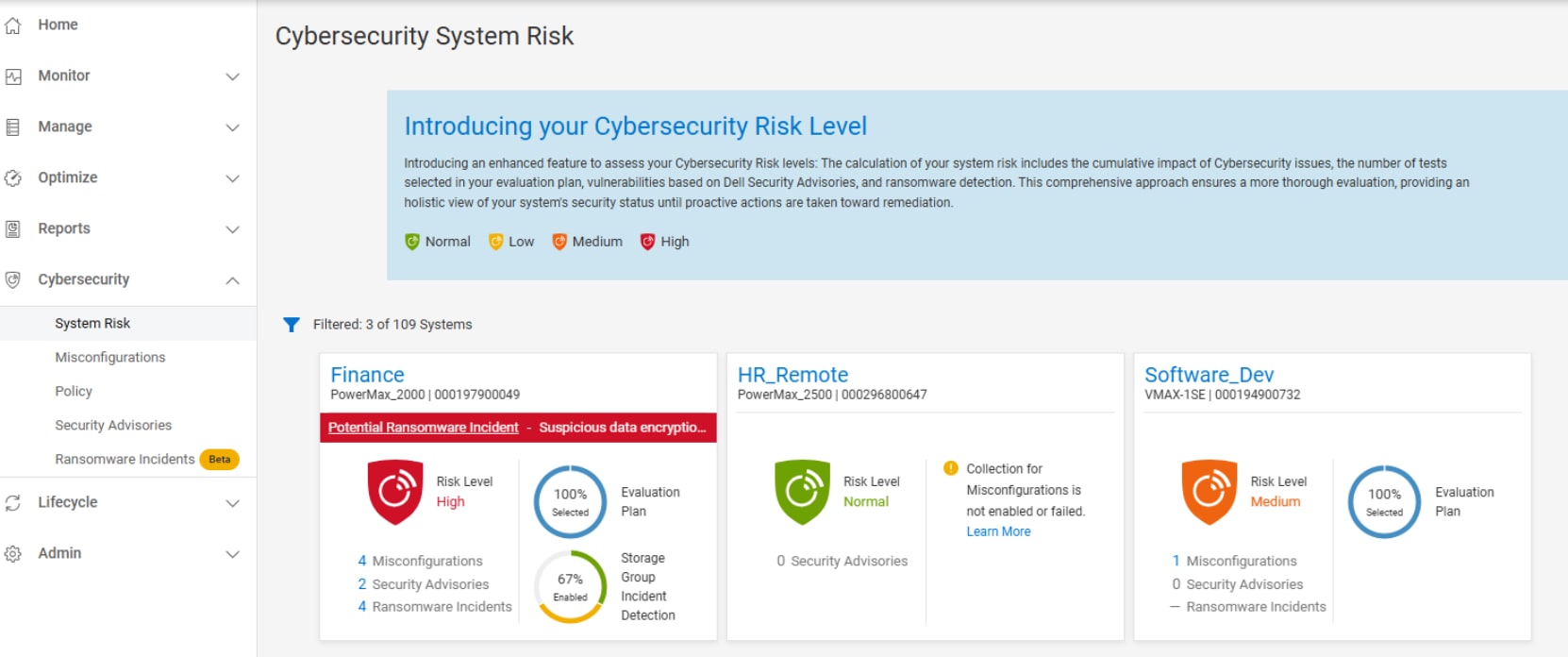
Task: Click the Potential Ransomware Incident link
Action: (423, 428)
